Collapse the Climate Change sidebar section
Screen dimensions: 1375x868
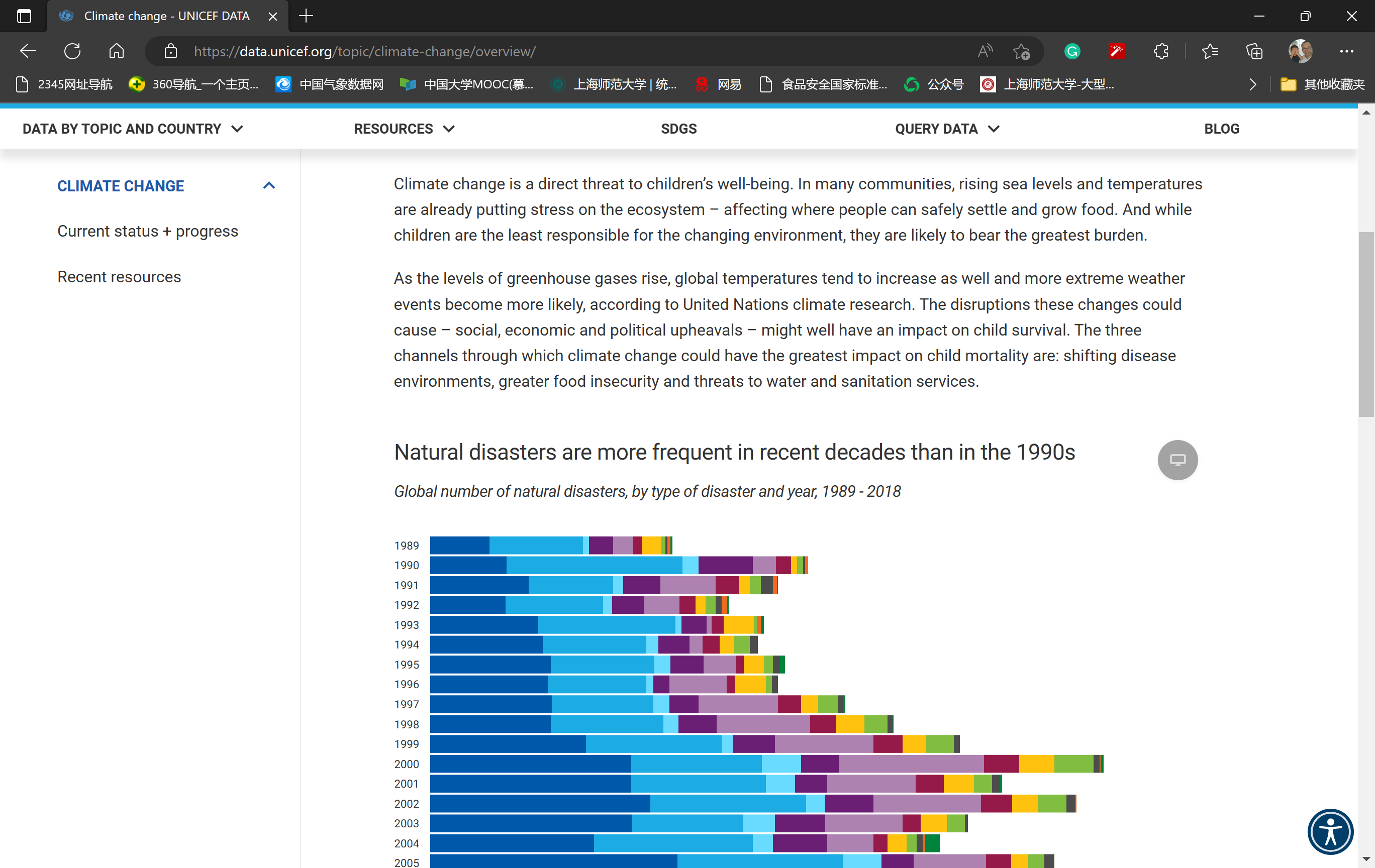269,186
